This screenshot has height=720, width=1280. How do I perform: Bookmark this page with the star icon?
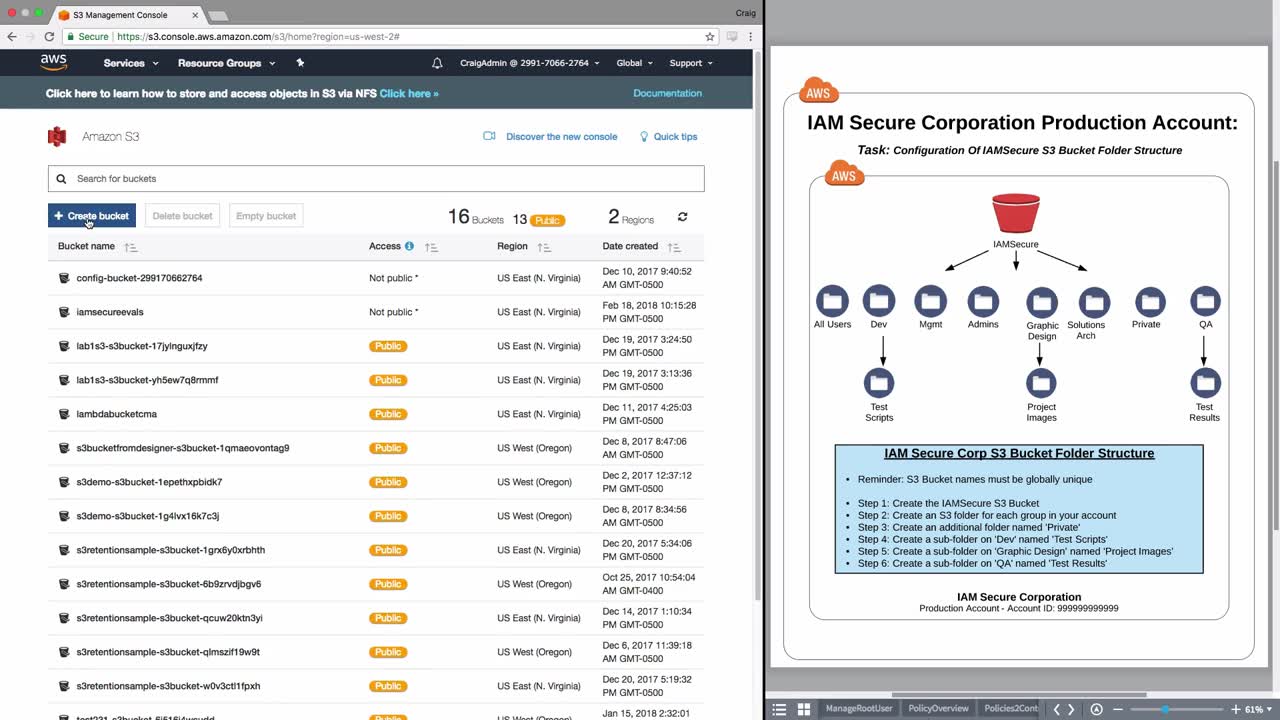point(710,37)
